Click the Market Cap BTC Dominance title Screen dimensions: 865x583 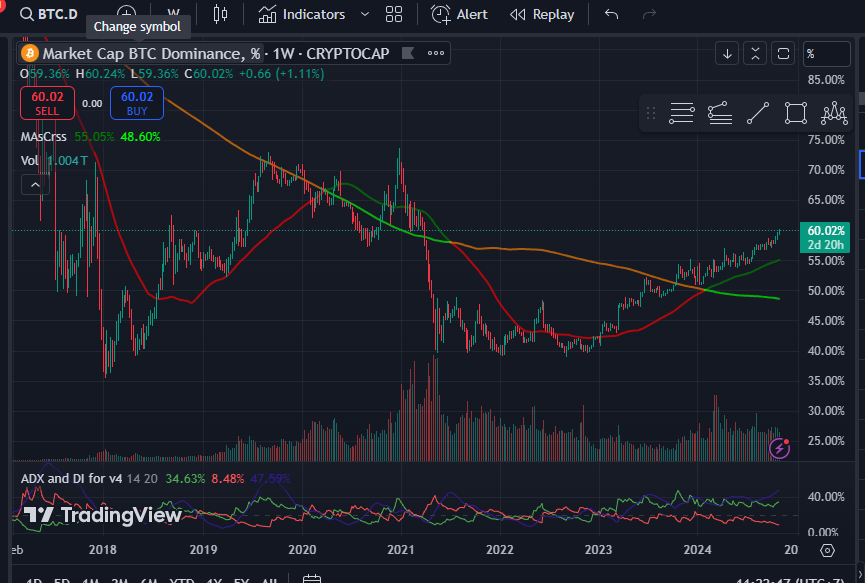[x=151, y=54]
